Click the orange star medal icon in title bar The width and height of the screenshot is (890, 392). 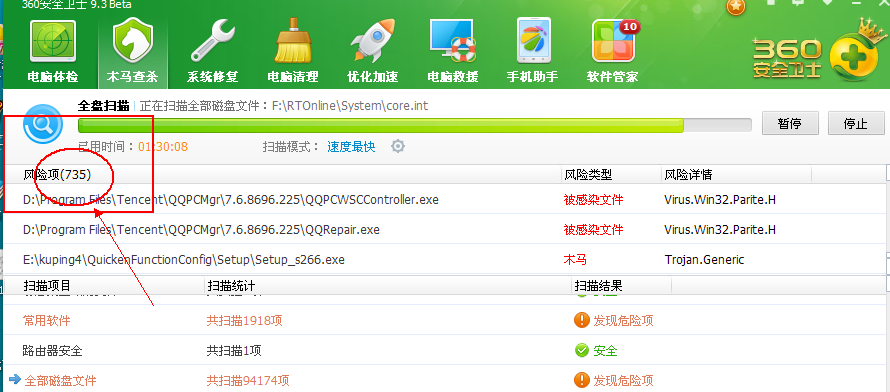pos(736,7)
